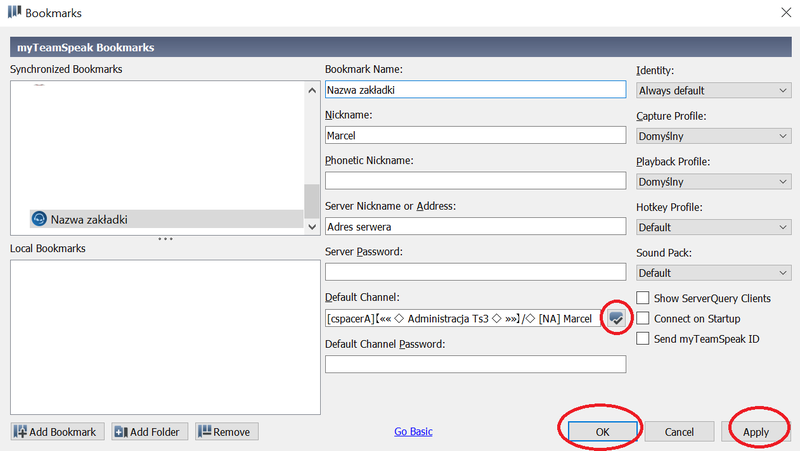Screen dimensions: 800x451
Task: Focus Server Nickname or Address field
Action: 476,227
